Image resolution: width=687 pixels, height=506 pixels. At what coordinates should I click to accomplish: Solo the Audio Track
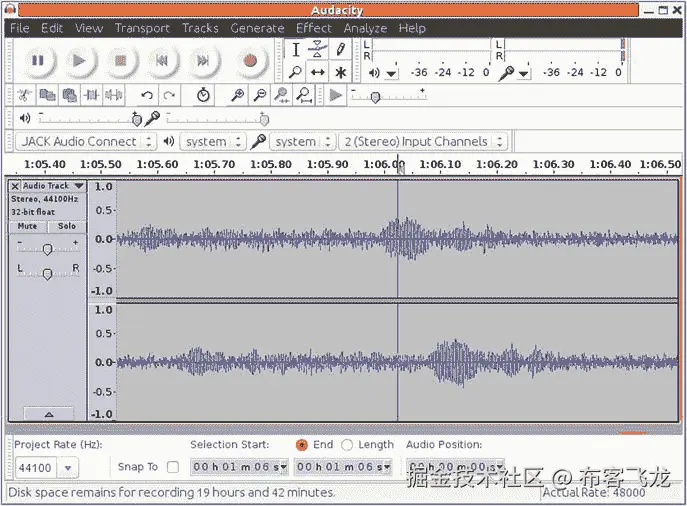[x=67, y=226]
